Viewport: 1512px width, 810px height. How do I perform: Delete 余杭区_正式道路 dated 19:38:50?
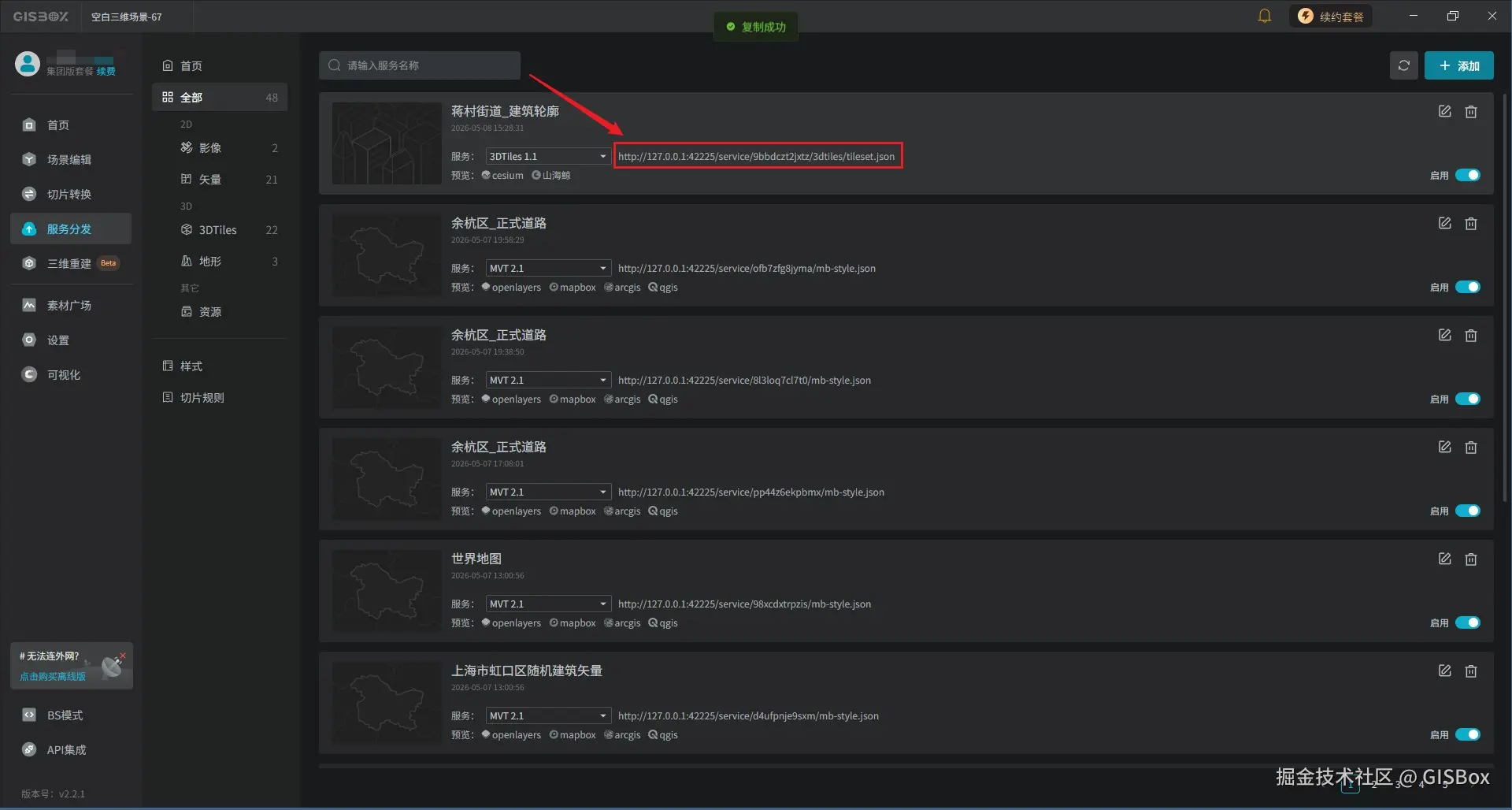pos(1470,335)
